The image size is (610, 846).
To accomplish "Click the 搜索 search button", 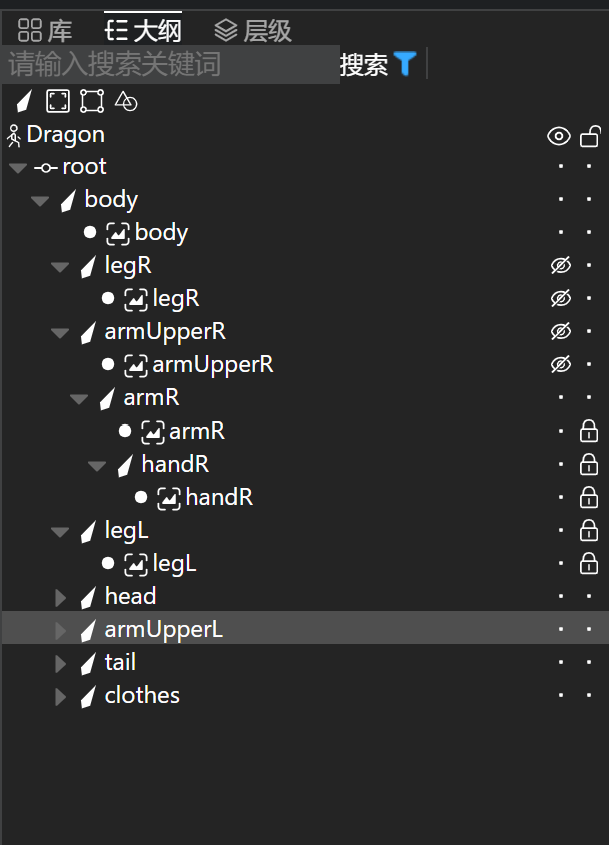I will 364,65.
